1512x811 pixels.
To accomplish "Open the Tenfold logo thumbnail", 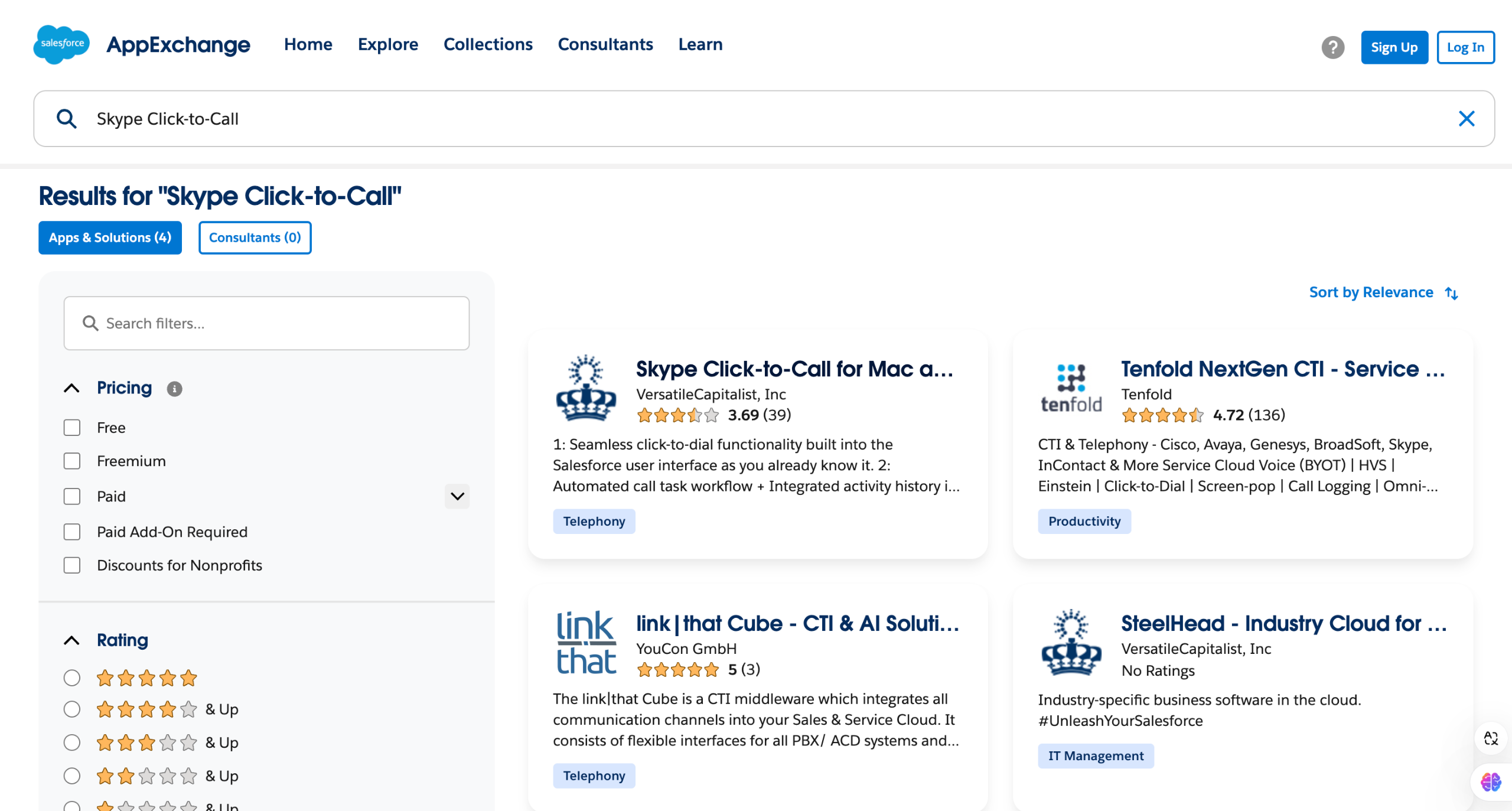I will click(x=1071, y=388).
